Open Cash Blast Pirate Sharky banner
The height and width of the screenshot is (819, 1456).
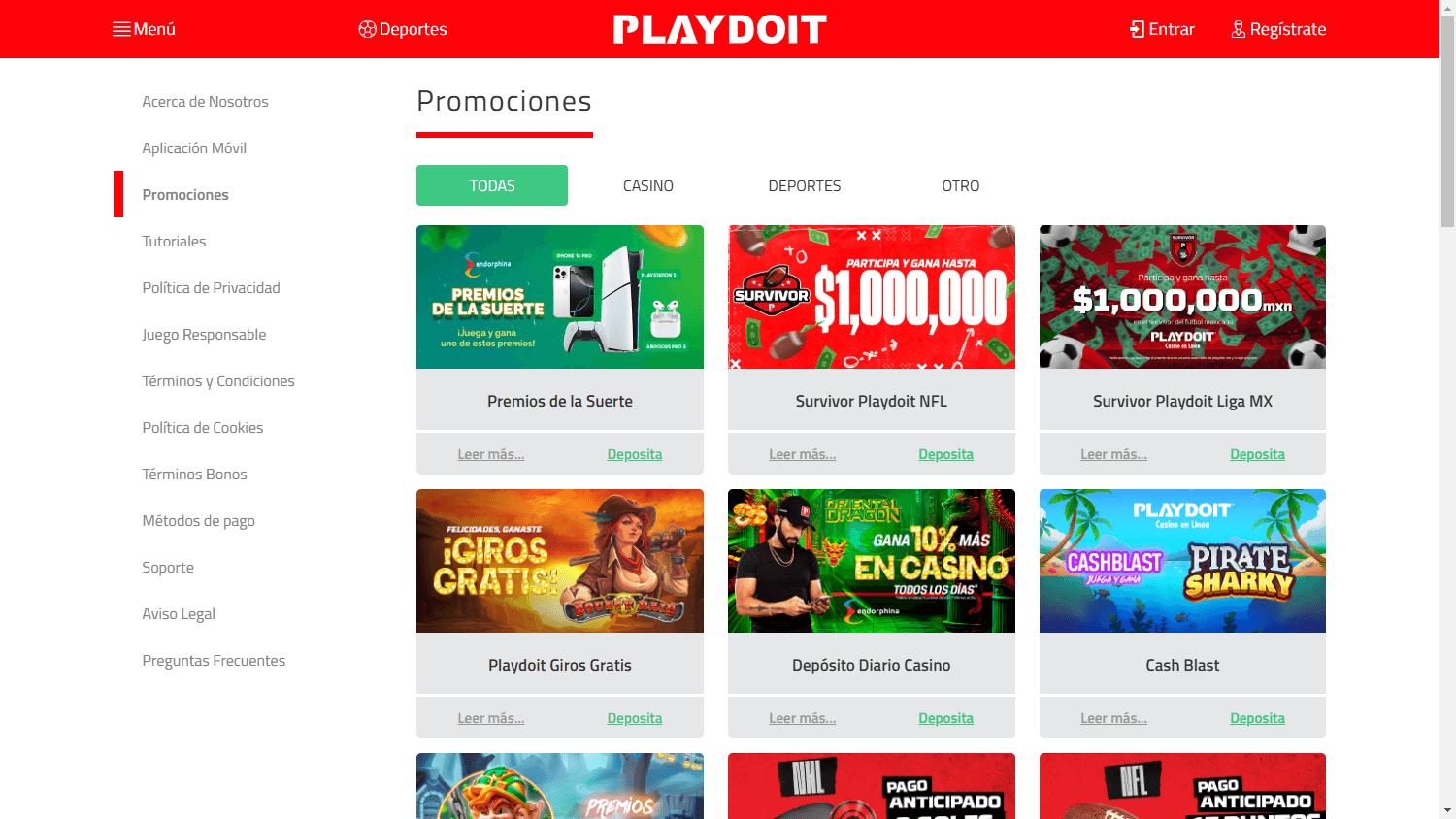(1182, 561)
